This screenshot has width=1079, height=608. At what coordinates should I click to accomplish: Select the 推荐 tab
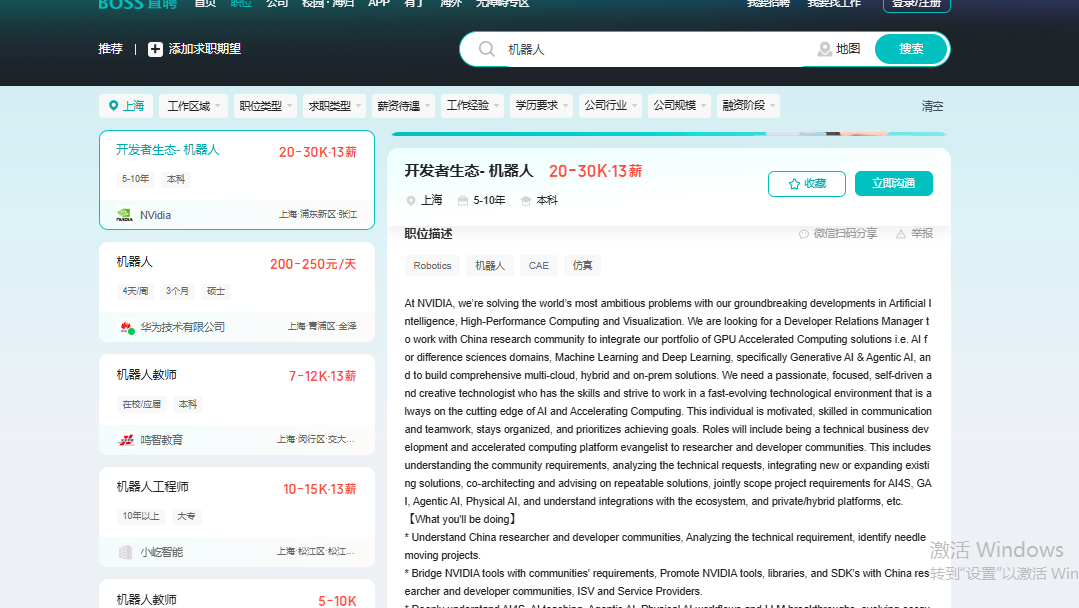pyautogui.click(x=110, y=49)
